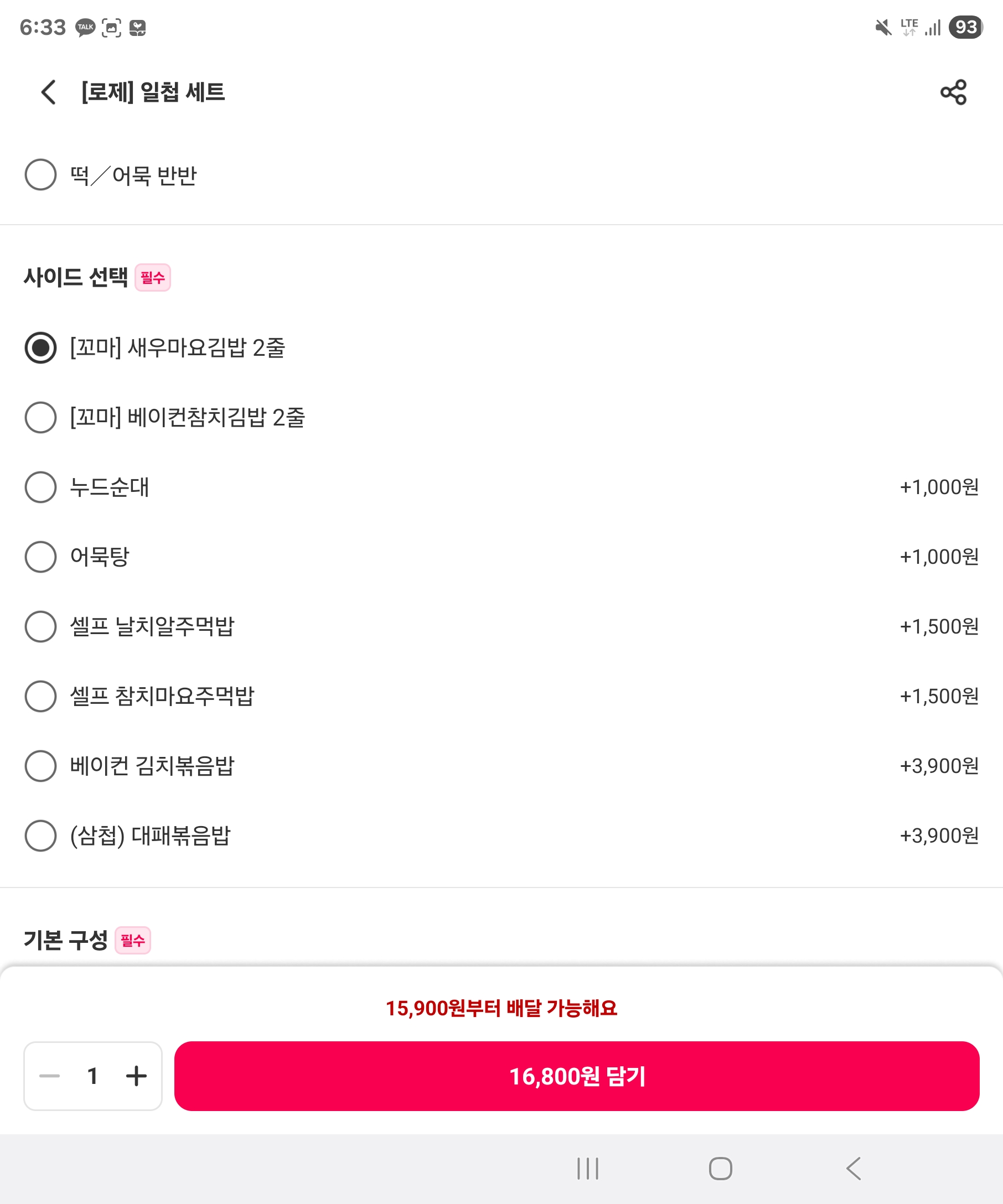Tap the 16,800원 담기 button
Screen dimensions: 1003x1204
(x=576, y=1076)
